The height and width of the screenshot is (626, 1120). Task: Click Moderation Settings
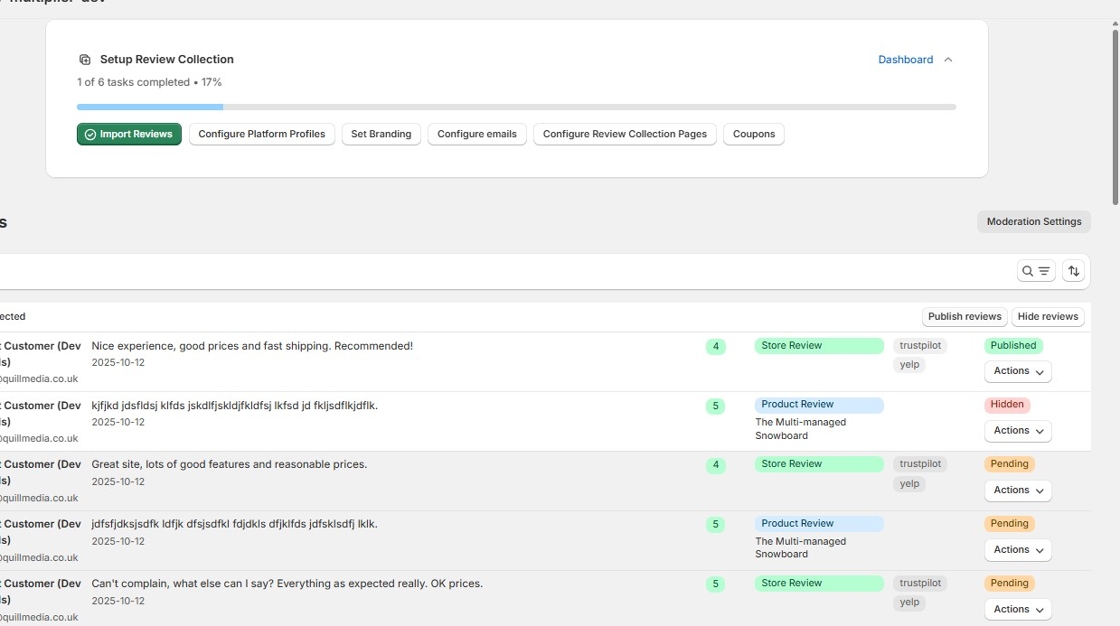coord(1034,221)
